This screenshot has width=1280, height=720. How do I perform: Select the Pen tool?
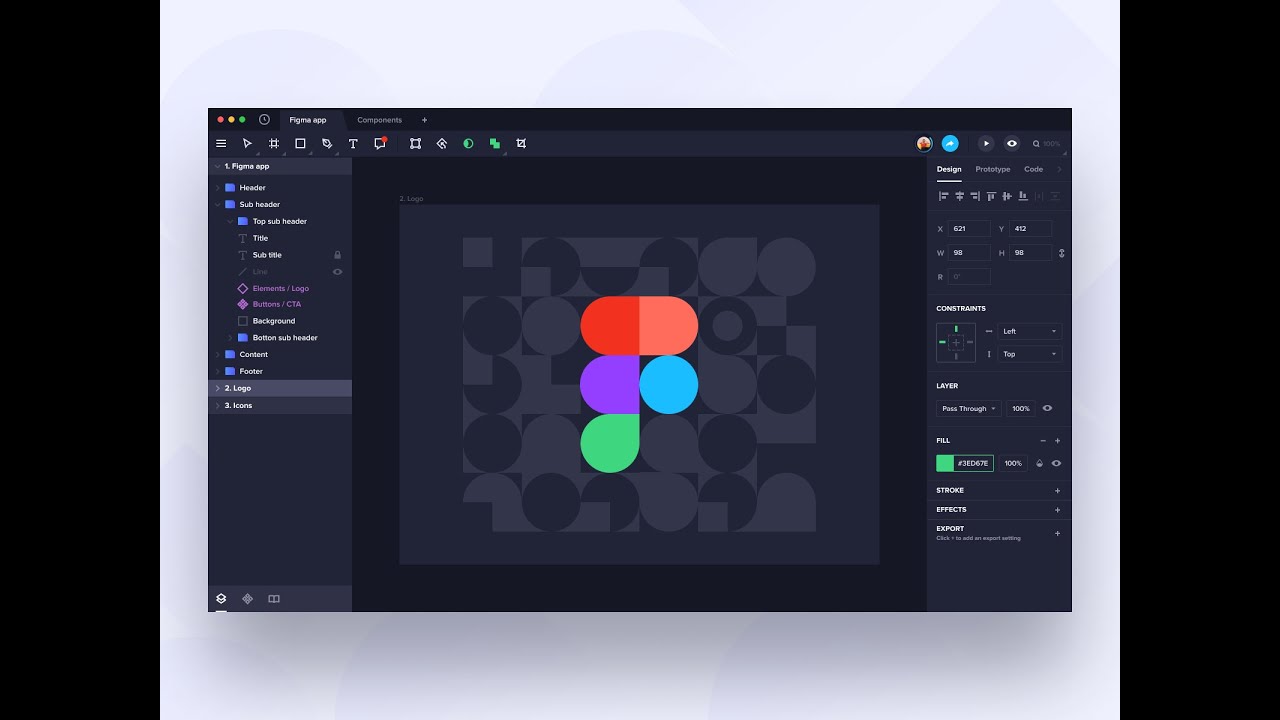click(327, 144)
